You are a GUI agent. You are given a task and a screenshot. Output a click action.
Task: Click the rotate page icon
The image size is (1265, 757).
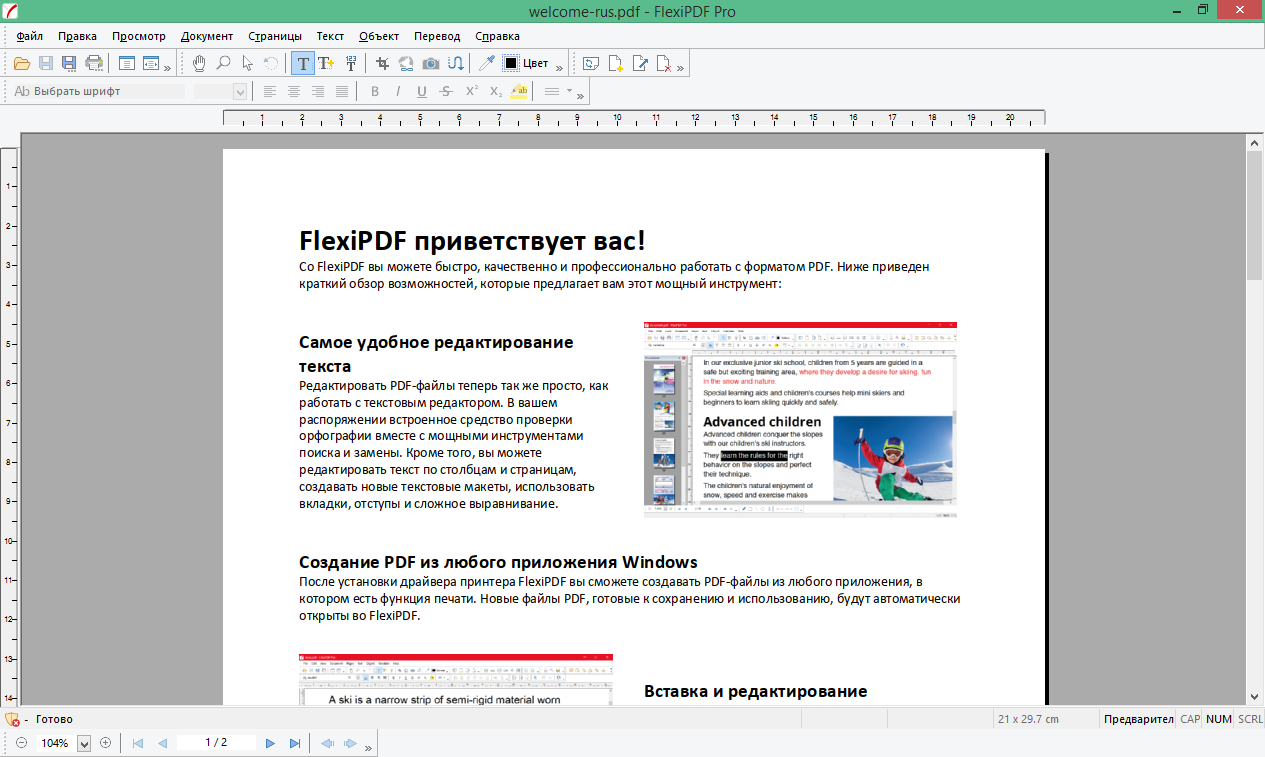tap(590, 63)
